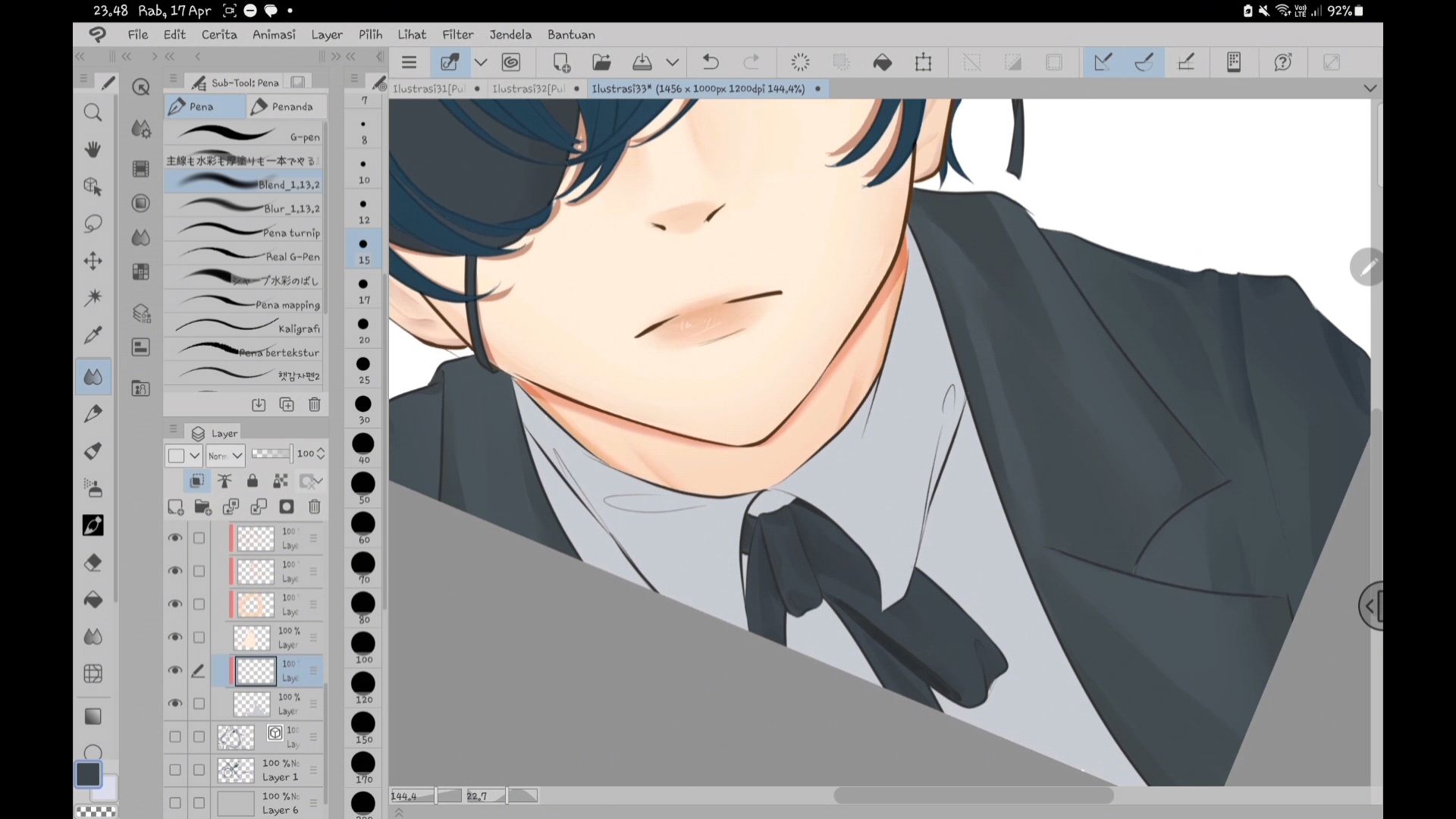Select the Lasso selection tool
Image resolution: width=1456 pixels, height=819 pixels.
pyautogui.click(x=93, y=224)
